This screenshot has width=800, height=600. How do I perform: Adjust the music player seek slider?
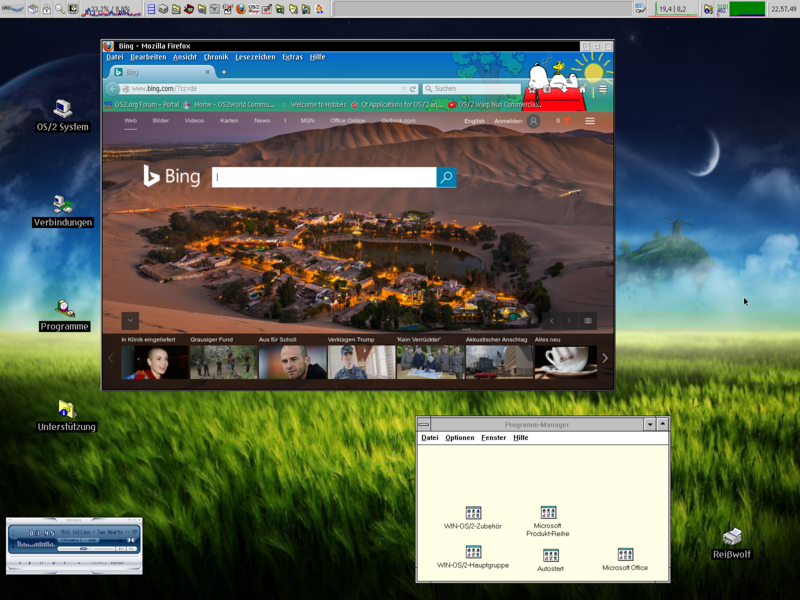pyautogui.click(x=86, y=549)
